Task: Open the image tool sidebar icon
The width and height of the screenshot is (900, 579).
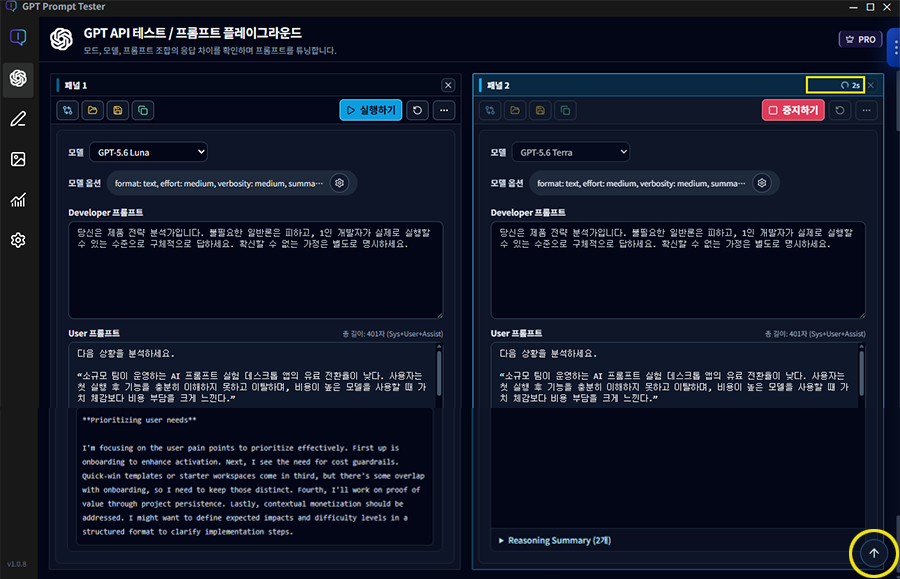Action: point(18,159)
